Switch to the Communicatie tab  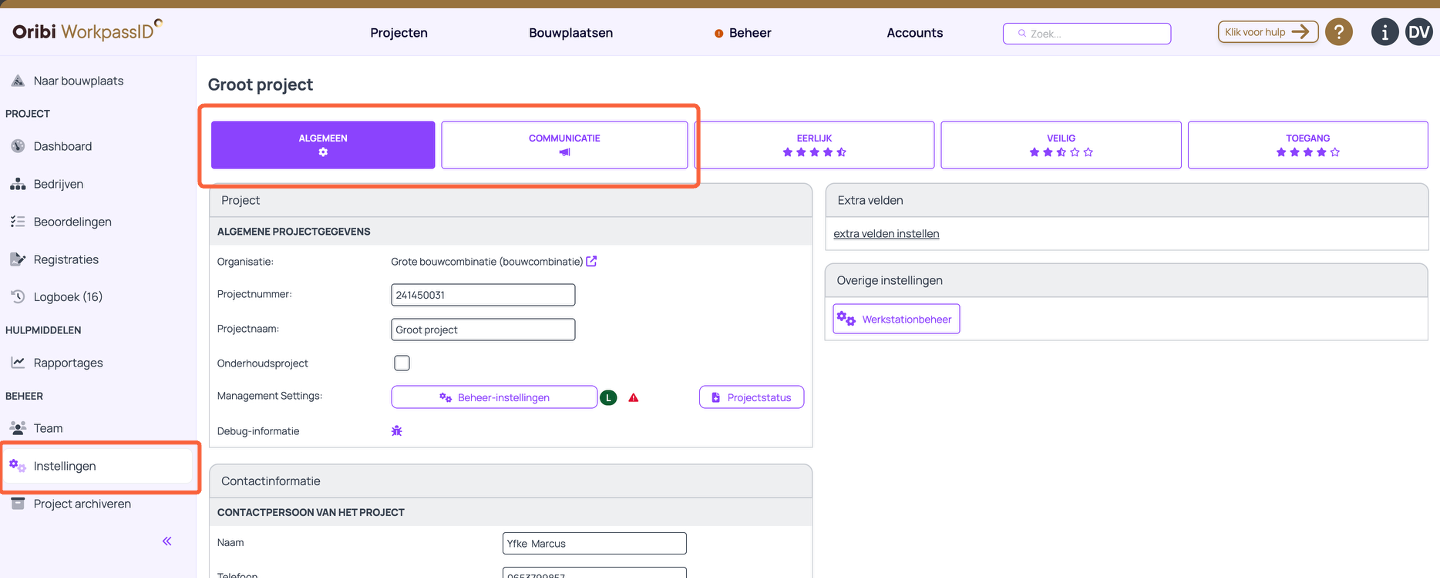click(565, 145)
